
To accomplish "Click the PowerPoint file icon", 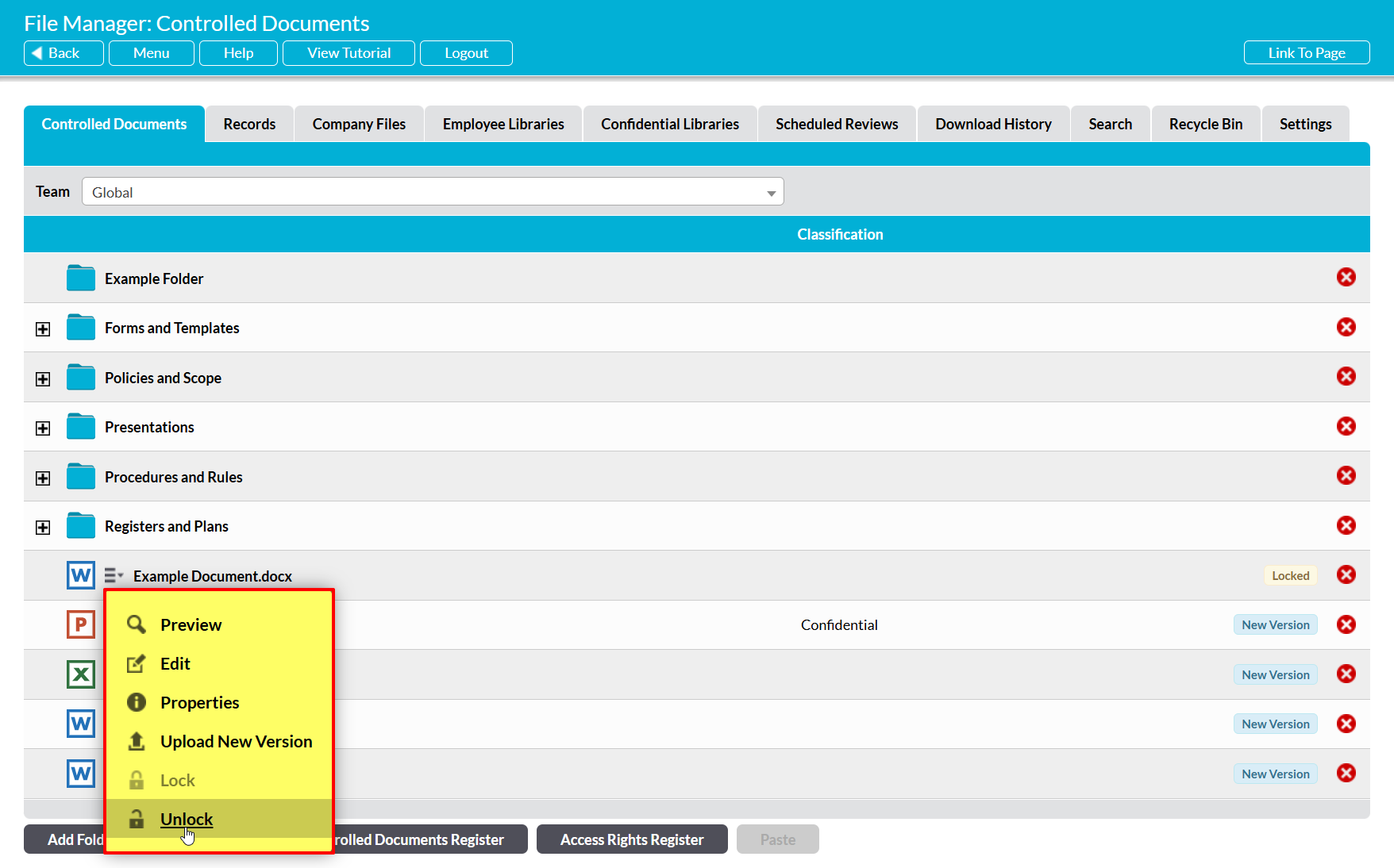I will point(80,624).
